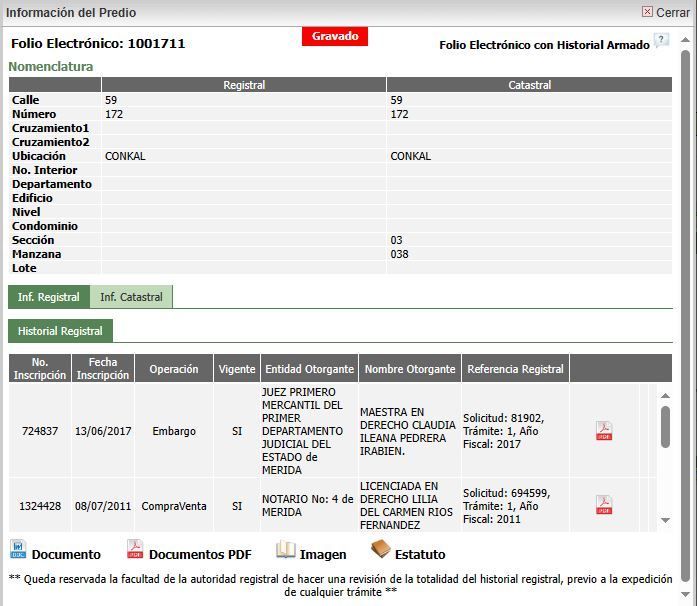Switch to Inf. Registral tab
The image size is (697, 606).
[x=49, y=297]
